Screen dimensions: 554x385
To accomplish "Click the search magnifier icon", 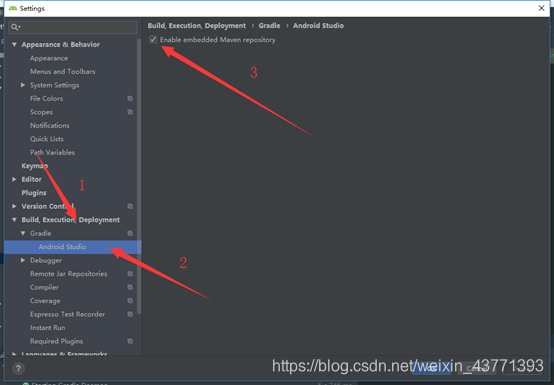I will pyautogui.click(x=15, y=27).
